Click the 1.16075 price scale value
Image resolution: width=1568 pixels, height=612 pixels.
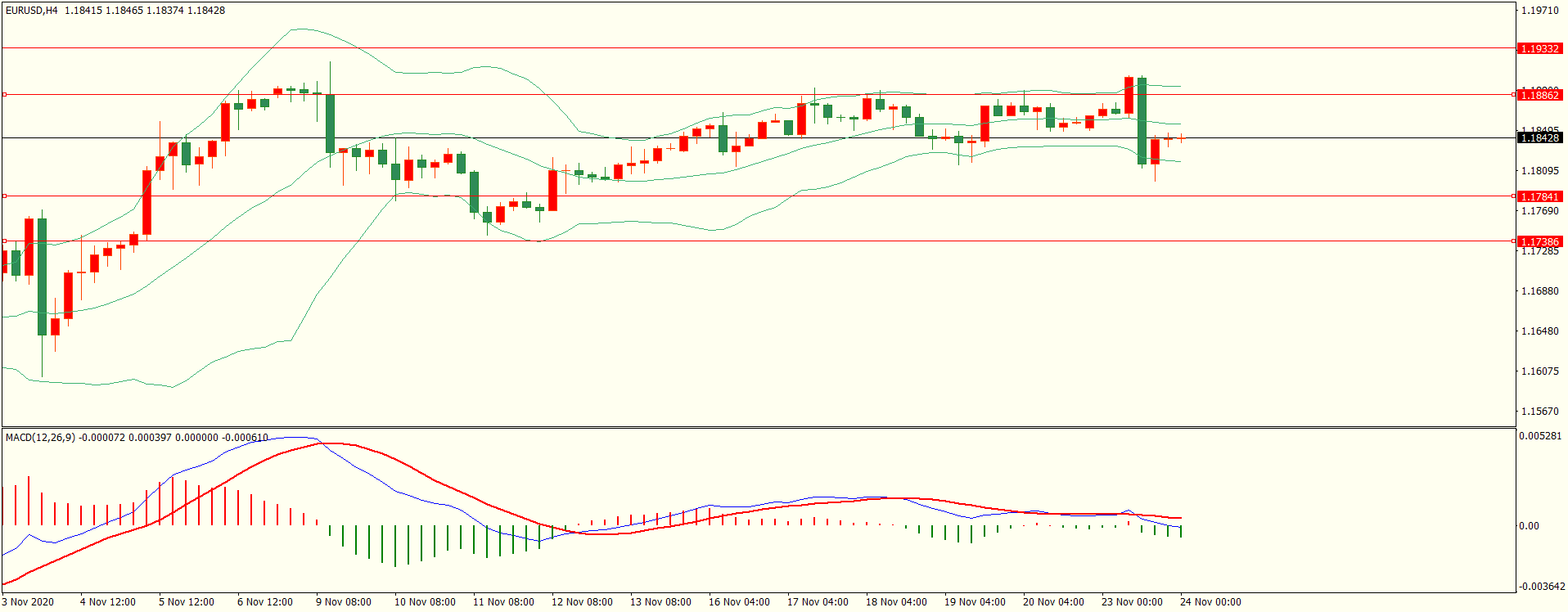coord(1539,371)
